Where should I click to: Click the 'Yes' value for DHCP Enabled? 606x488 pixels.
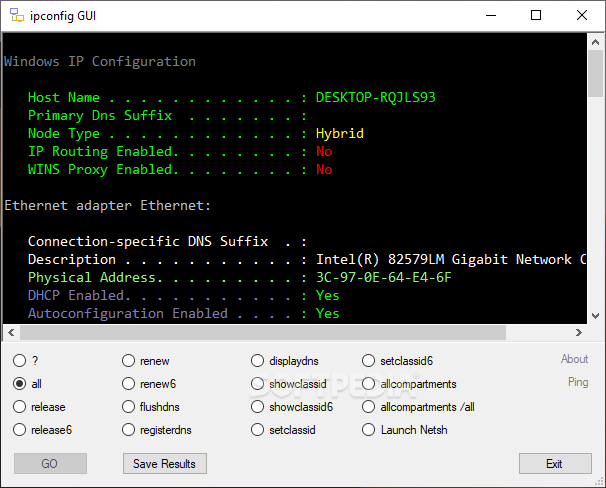[x=327, y=296]
